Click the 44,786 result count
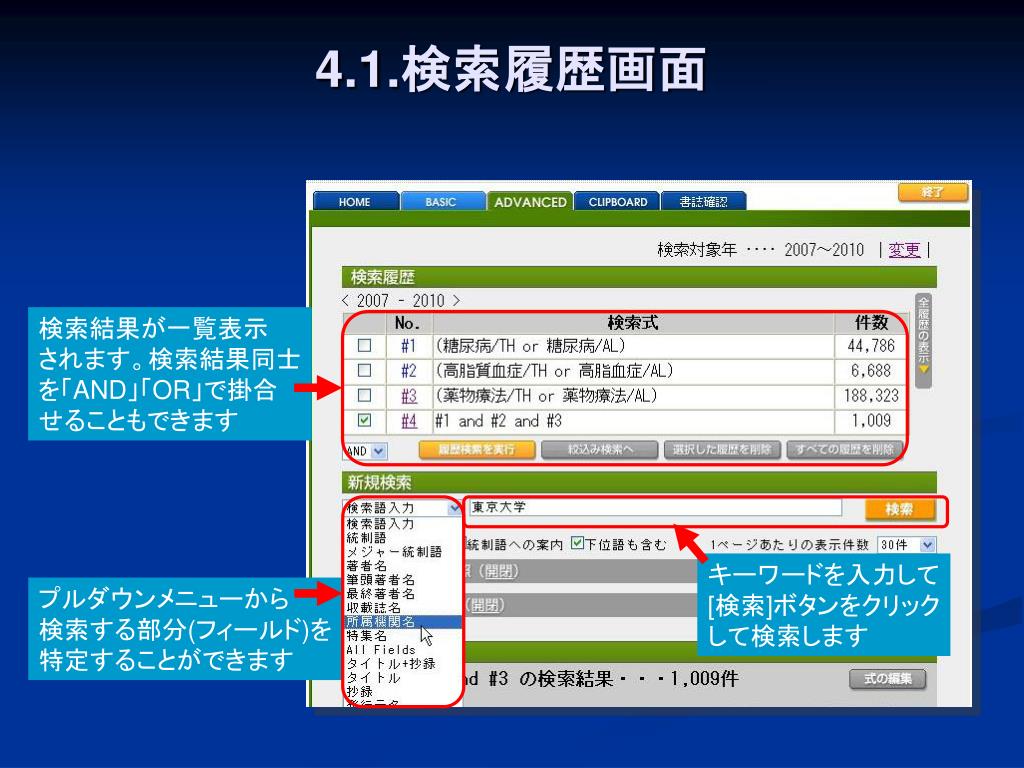Image resolution: width=1024 pixels, height=768 pixels. (871, 345)
